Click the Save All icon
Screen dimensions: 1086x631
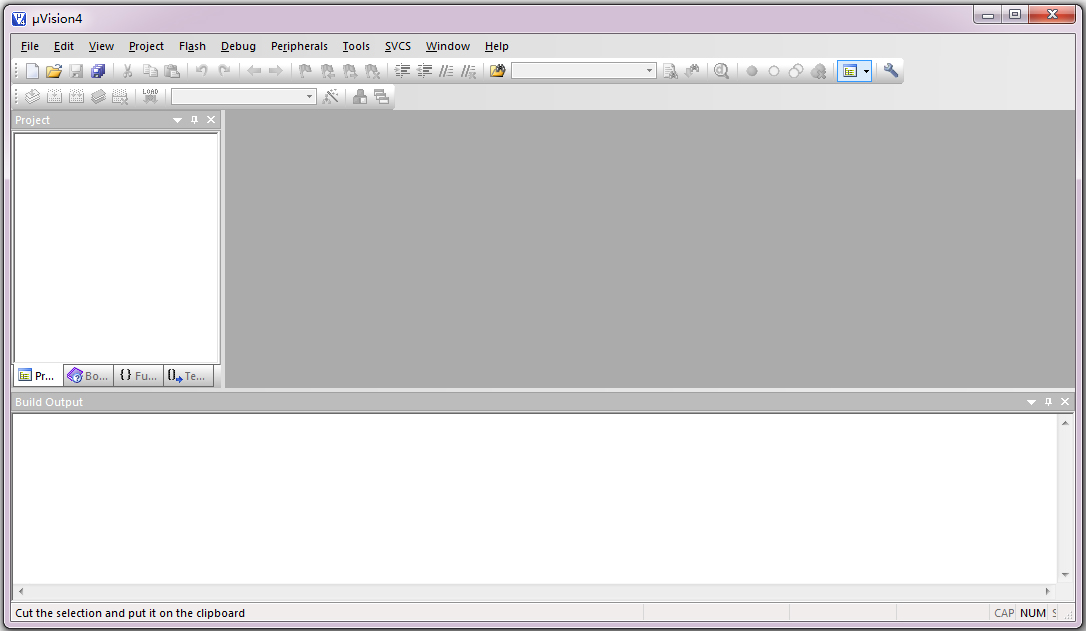tap(98, 71)
